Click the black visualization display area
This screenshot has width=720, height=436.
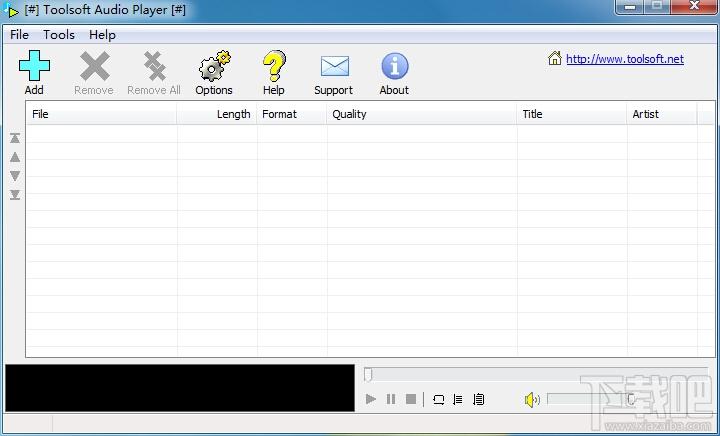(x=180, y=388)
